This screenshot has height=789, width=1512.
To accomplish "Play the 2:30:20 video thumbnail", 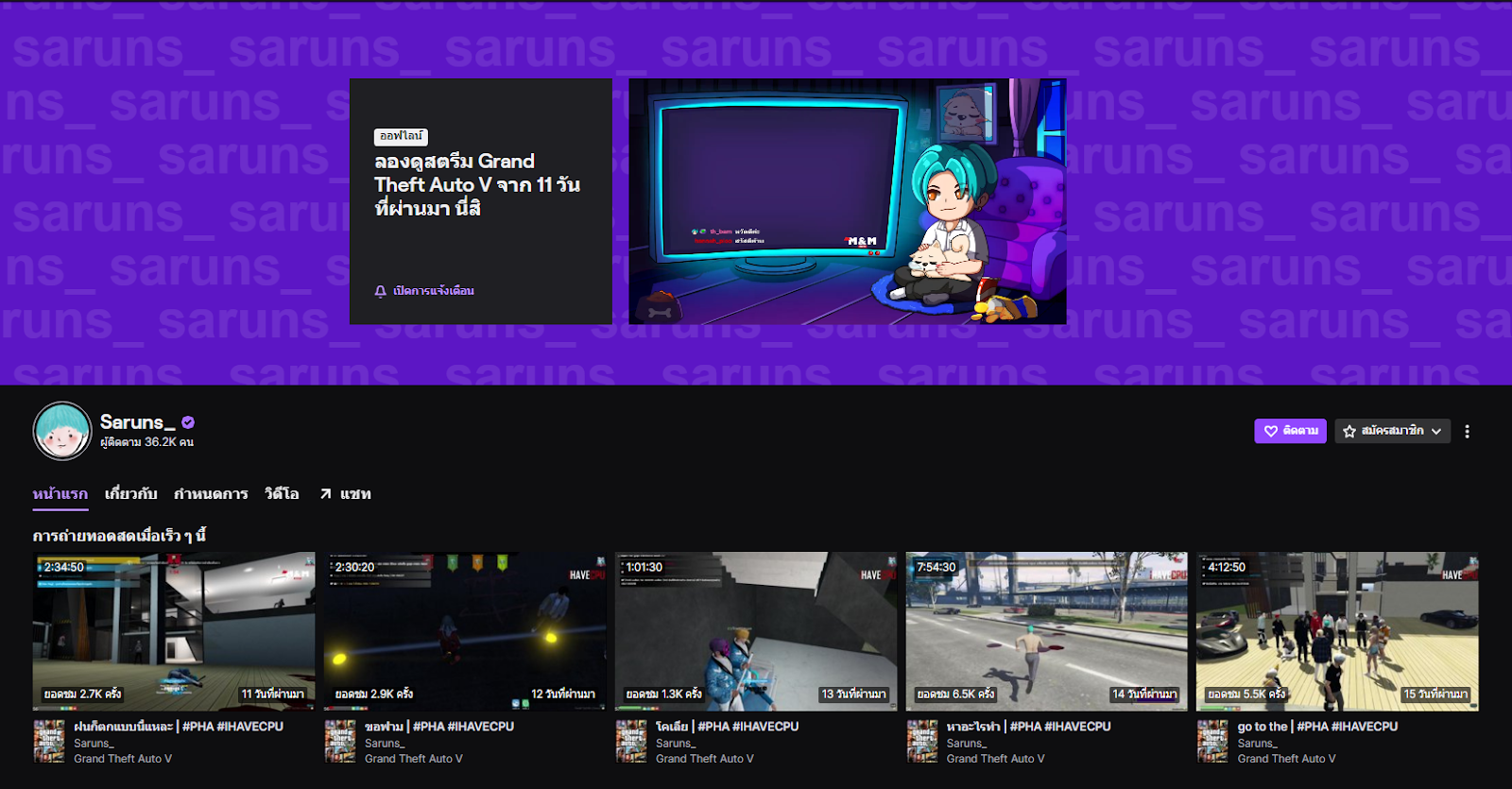I will click(465, 631).
